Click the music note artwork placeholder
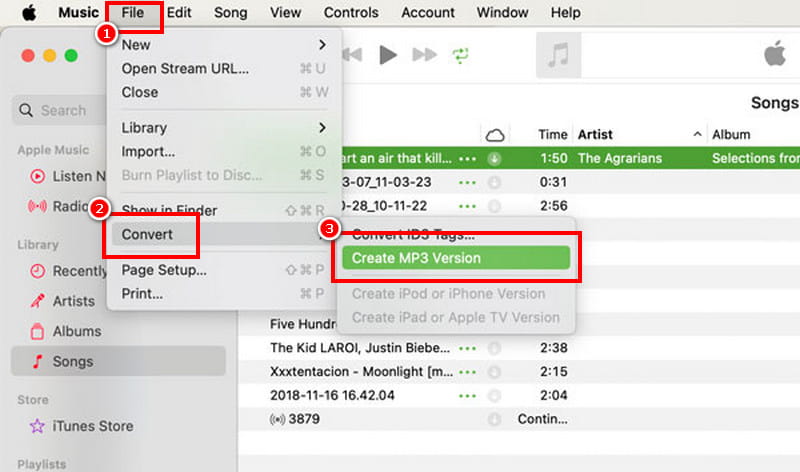This screenshot has height=472, width=800. (x=558, y=55)
